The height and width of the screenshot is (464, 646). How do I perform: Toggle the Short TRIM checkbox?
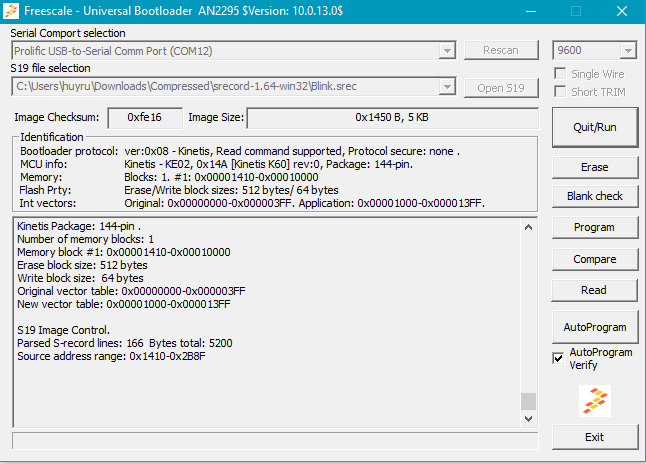(560, 91)
